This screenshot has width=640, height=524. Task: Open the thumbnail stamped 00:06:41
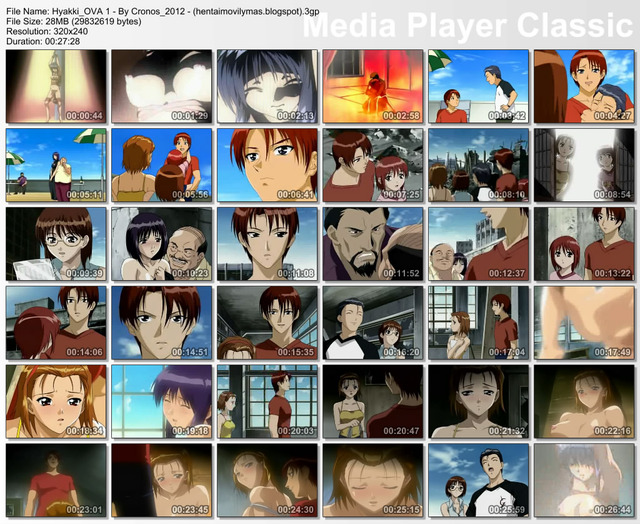click(x=267, y=165)
